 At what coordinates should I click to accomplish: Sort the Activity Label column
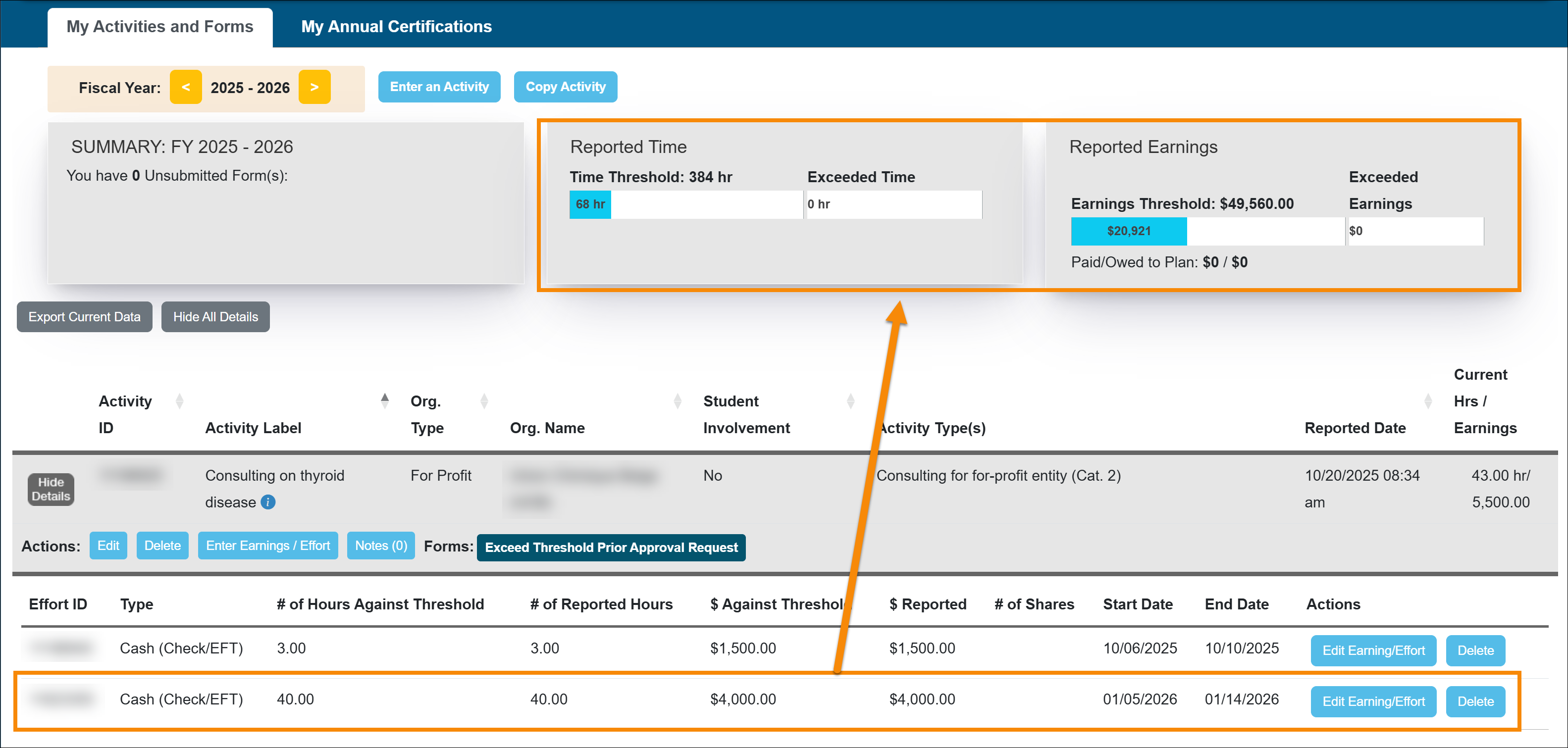385,399
